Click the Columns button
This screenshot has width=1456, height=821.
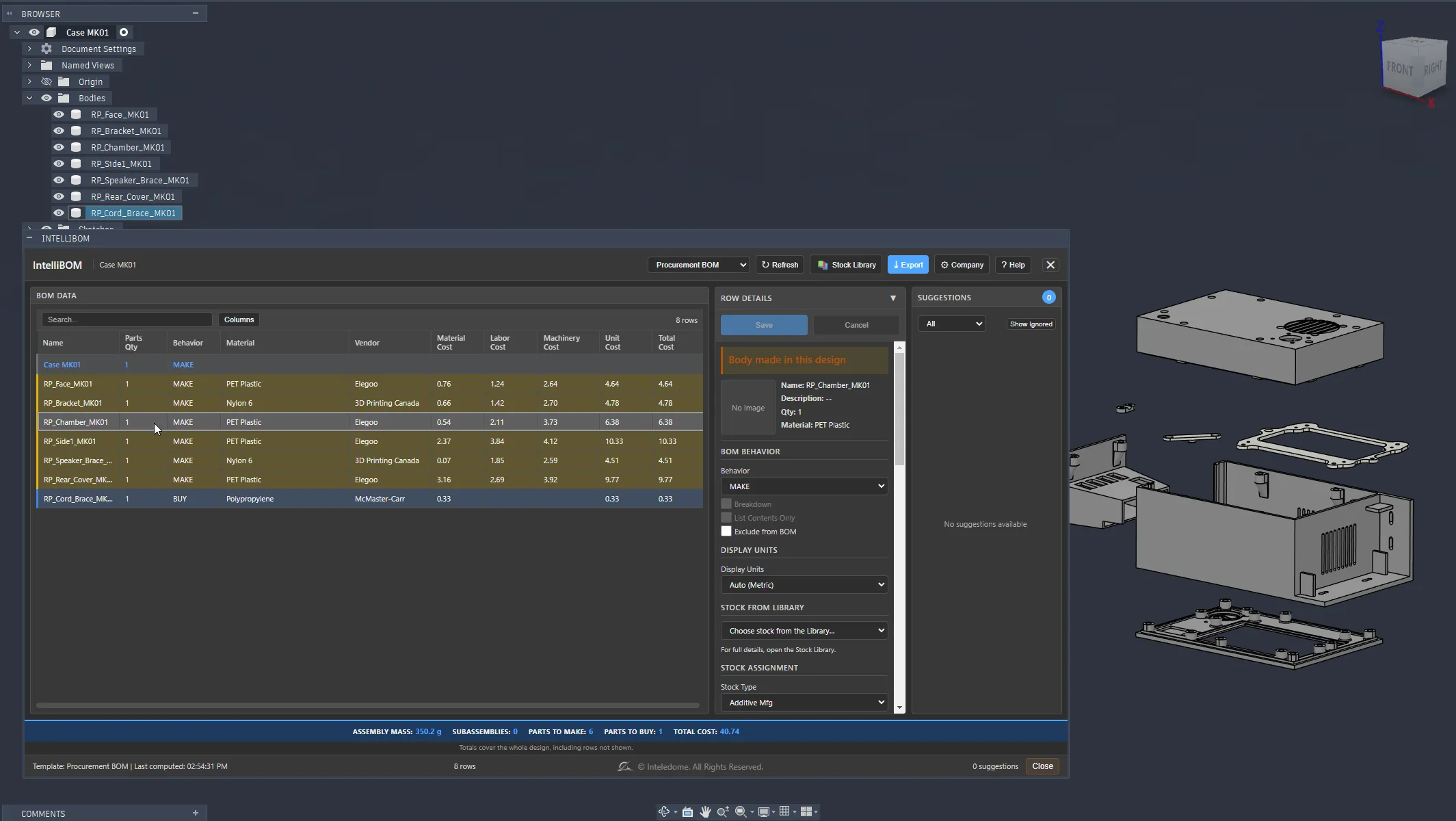tap(239, 320)
